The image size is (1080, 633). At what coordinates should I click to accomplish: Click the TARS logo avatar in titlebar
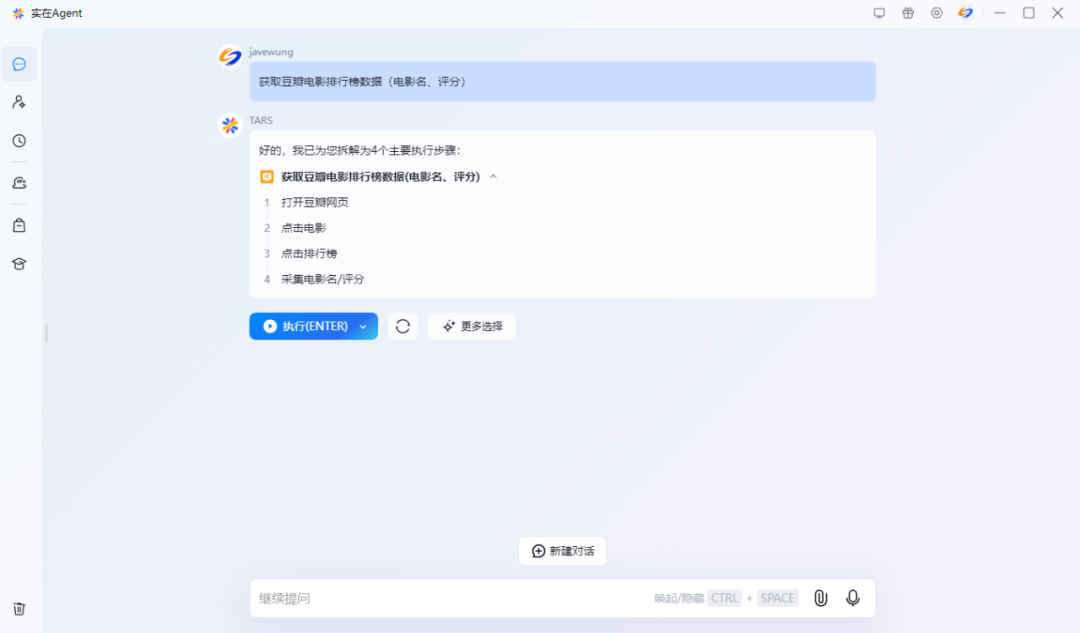pos(964,13)
